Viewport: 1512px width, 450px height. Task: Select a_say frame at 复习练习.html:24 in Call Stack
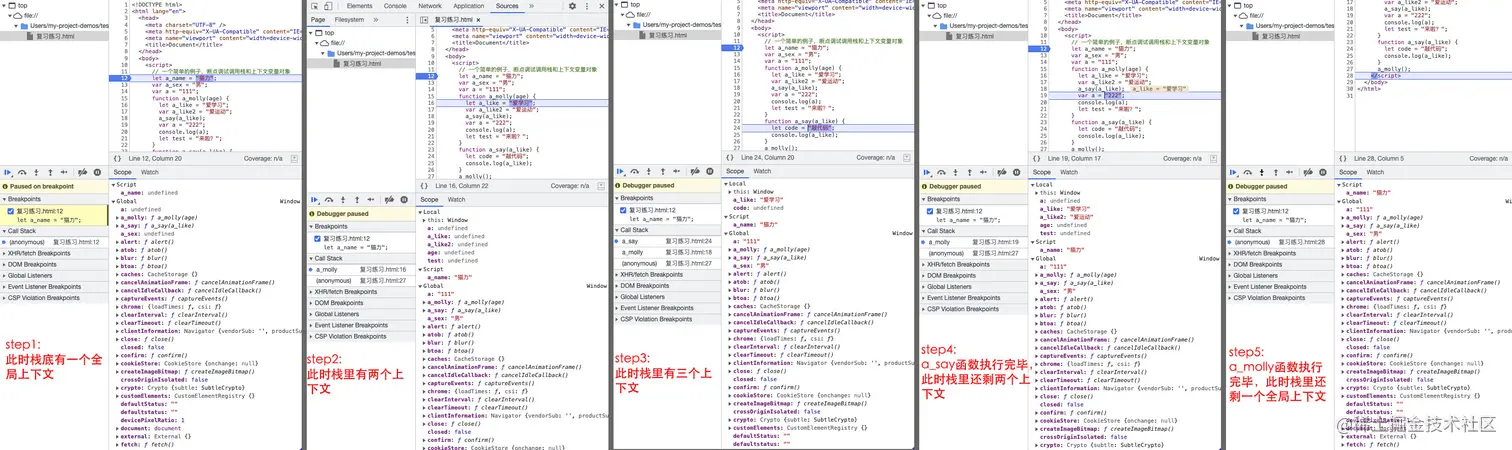tap(667, 241)
